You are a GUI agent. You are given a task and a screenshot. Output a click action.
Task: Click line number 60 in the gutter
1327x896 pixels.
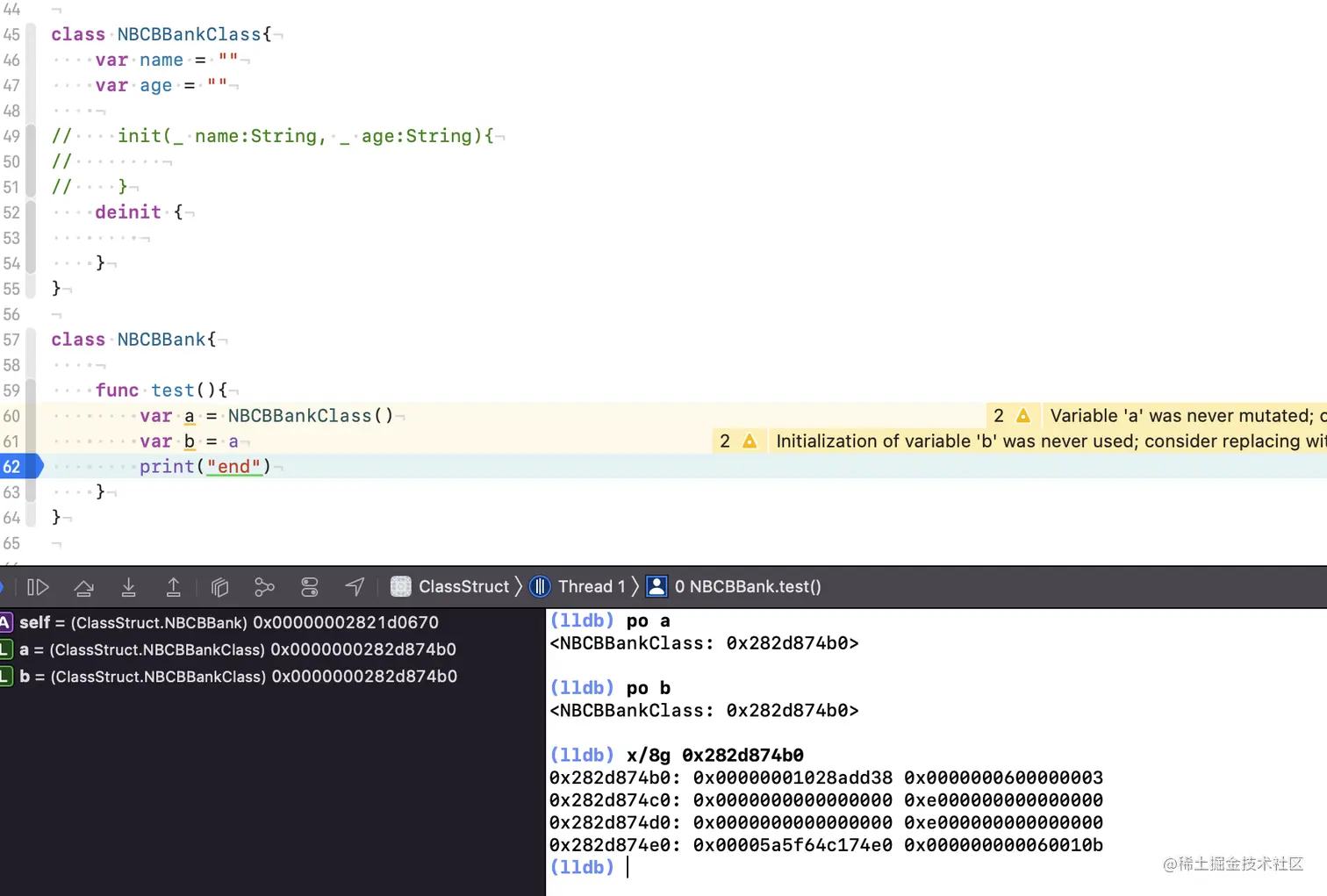(11, 417)
